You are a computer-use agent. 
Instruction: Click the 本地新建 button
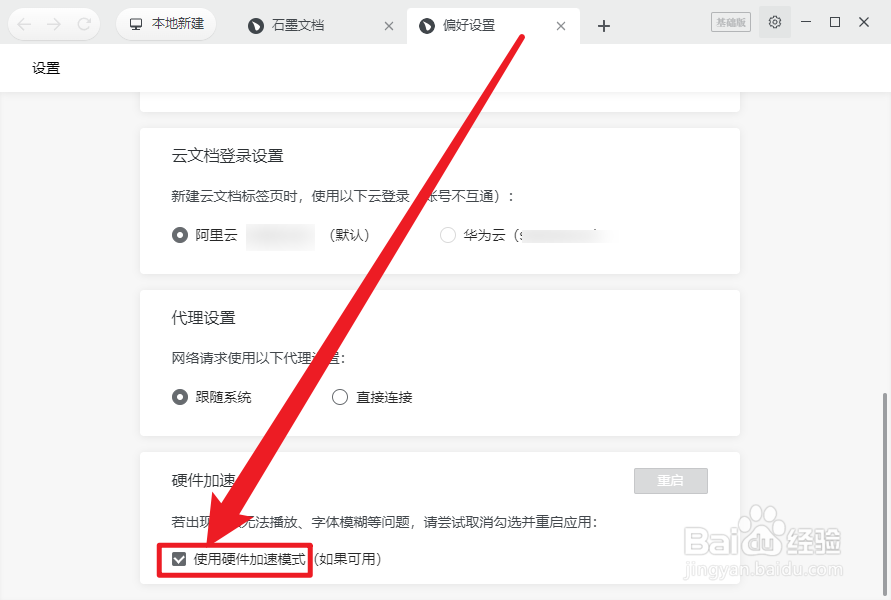coord(166,24)
